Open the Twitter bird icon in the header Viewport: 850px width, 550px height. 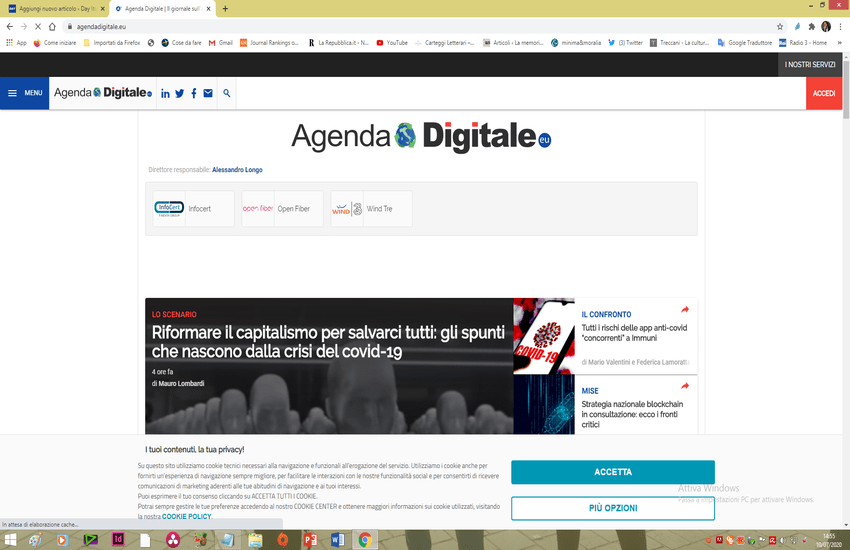pos(179,94)
